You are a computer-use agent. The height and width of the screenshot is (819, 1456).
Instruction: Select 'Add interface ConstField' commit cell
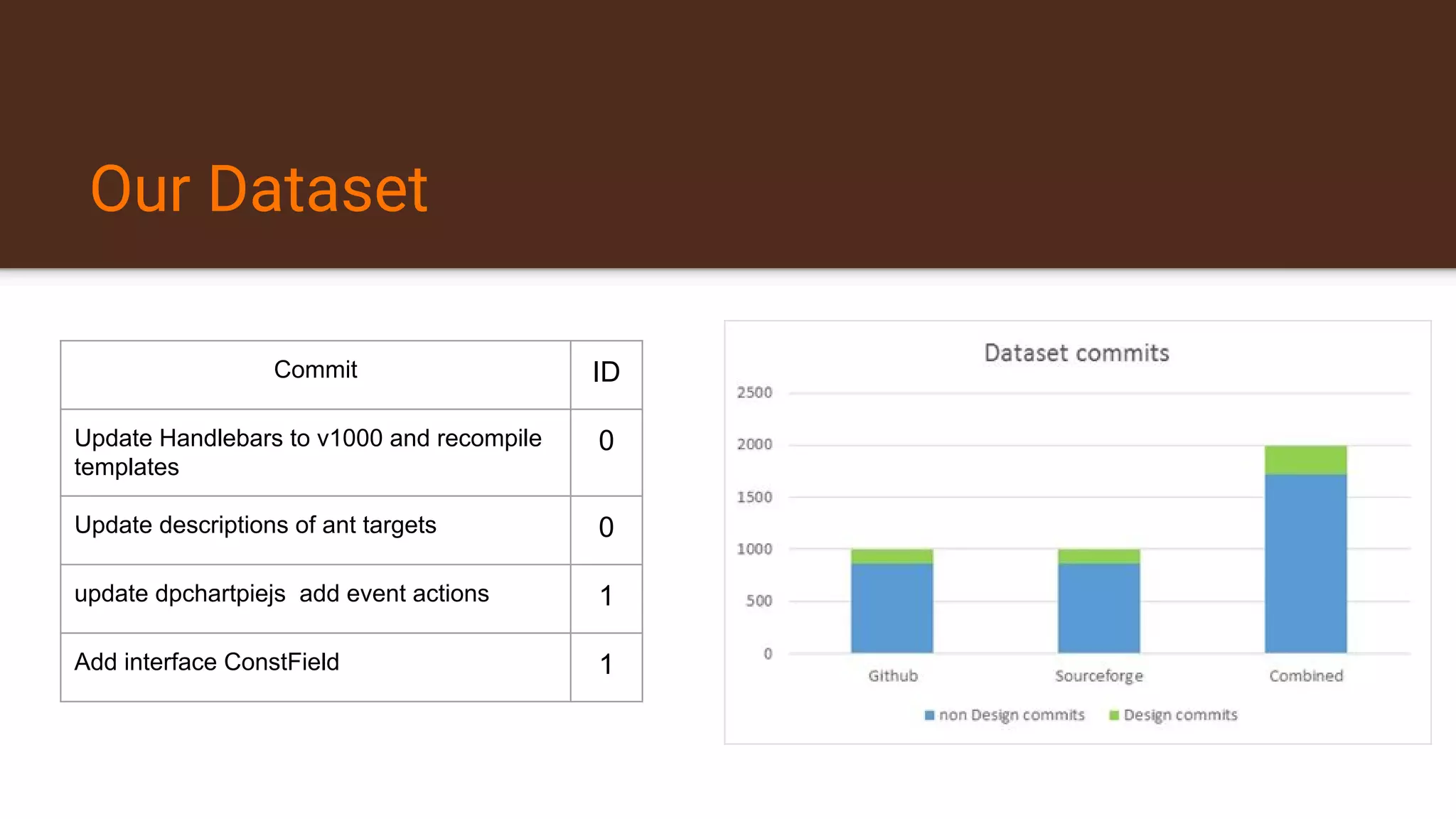207,662
